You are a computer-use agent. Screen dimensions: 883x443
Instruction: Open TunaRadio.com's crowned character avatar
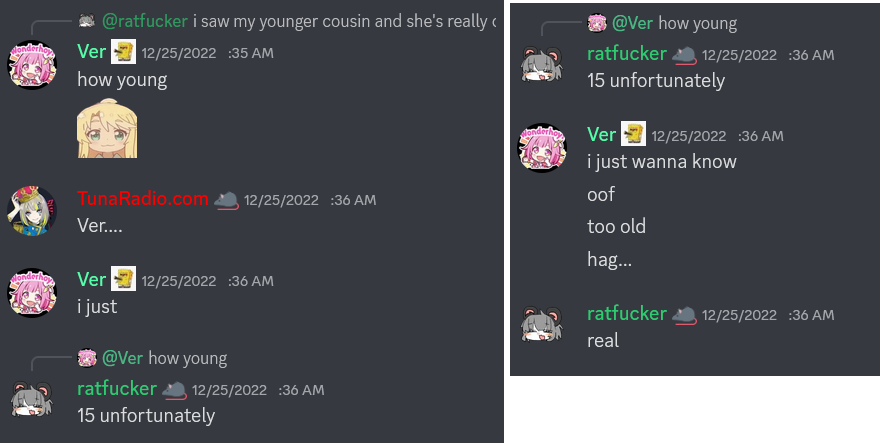point(32,211)
